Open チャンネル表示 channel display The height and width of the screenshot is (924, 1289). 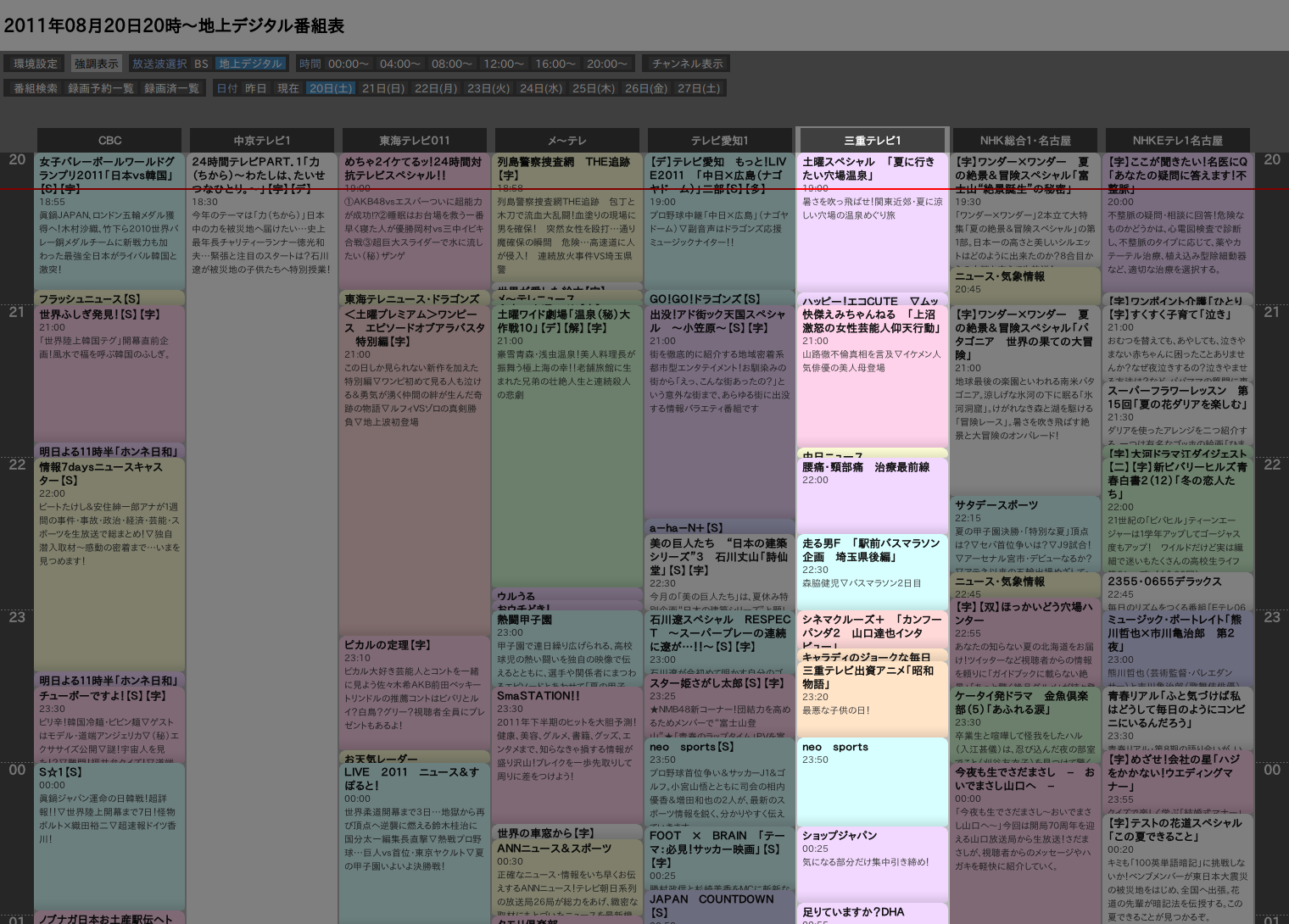click(687, 64)
